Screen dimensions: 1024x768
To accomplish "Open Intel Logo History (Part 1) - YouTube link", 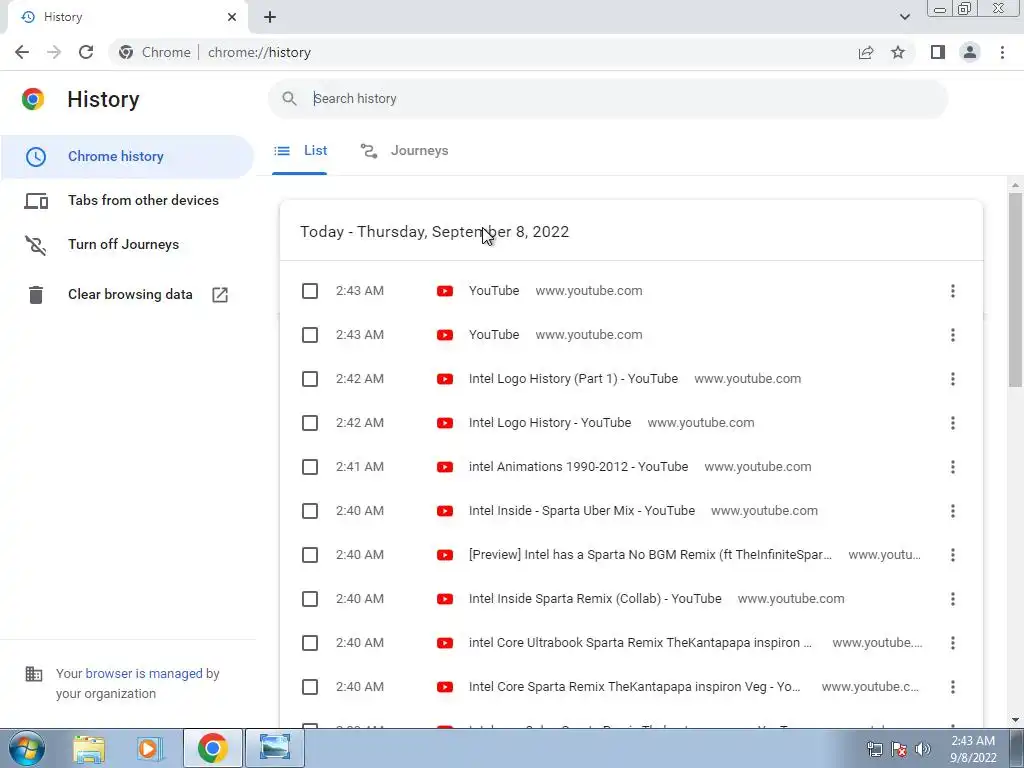I will [573, 379].
